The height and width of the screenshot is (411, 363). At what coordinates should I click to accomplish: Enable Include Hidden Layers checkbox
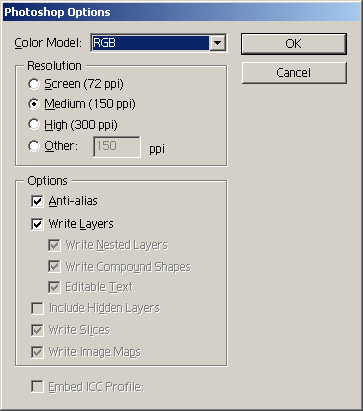37,308
